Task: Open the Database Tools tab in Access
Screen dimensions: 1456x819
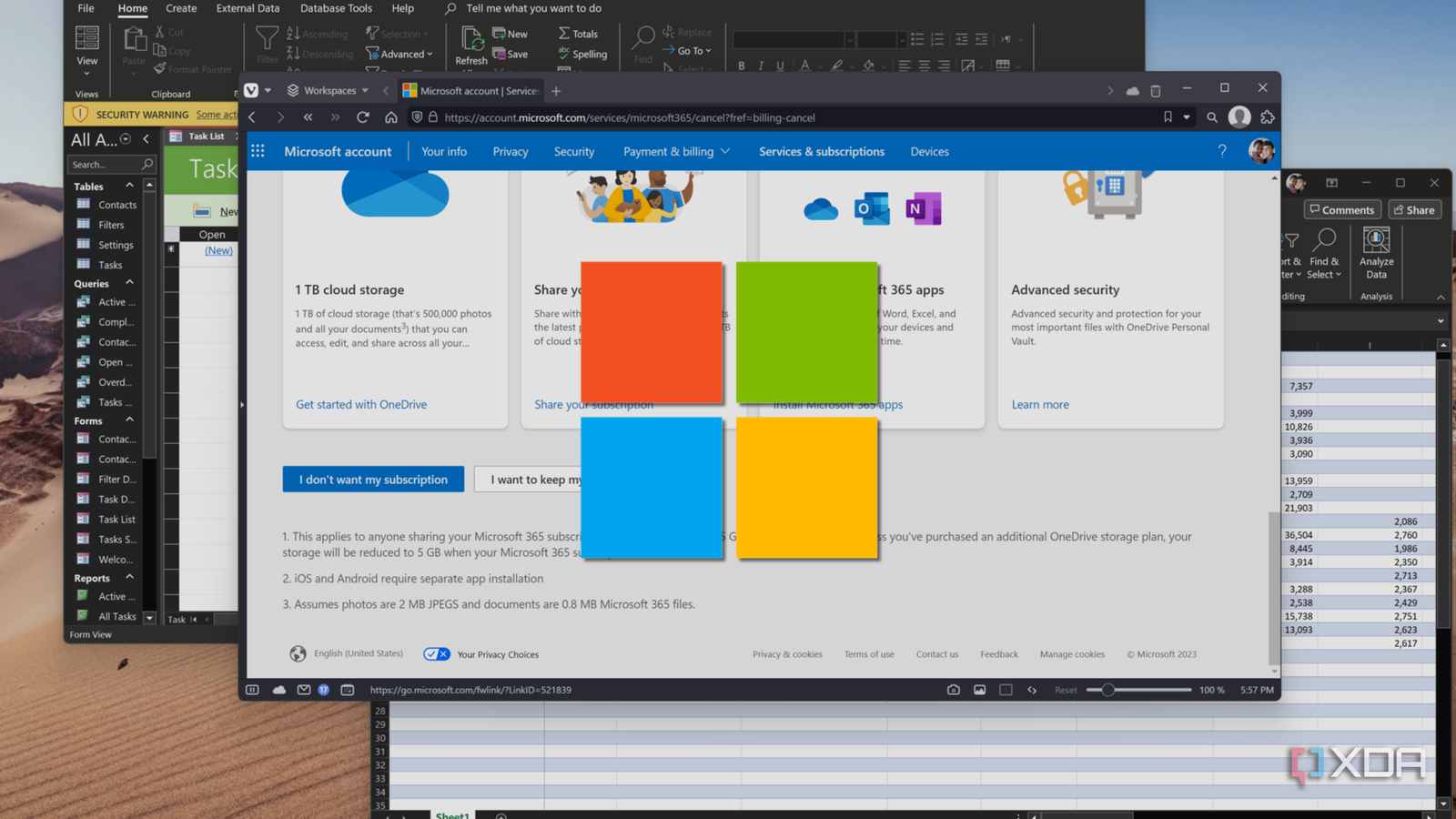Action: [x=336, y=8]
